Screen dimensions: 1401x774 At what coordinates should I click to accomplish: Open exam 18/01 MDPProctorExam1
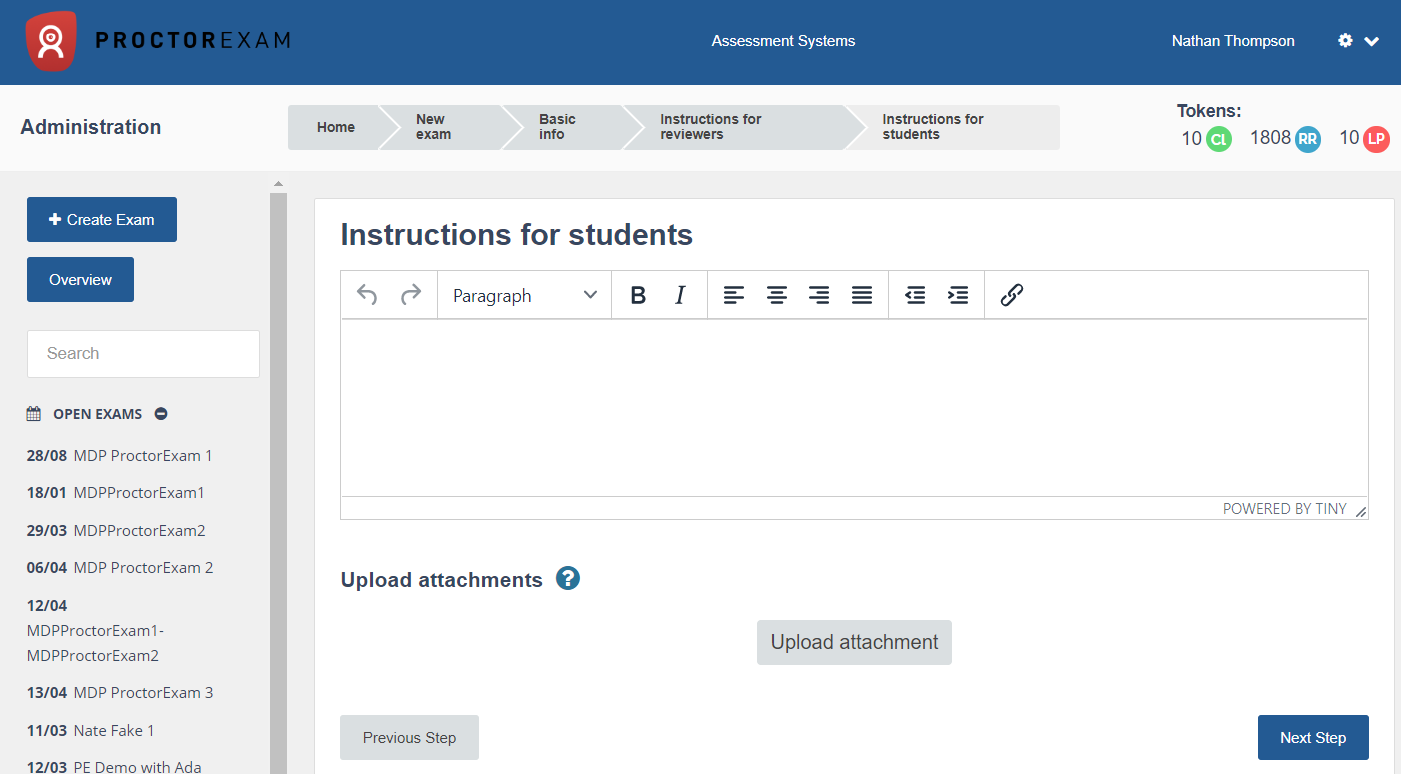click(116, 492)
